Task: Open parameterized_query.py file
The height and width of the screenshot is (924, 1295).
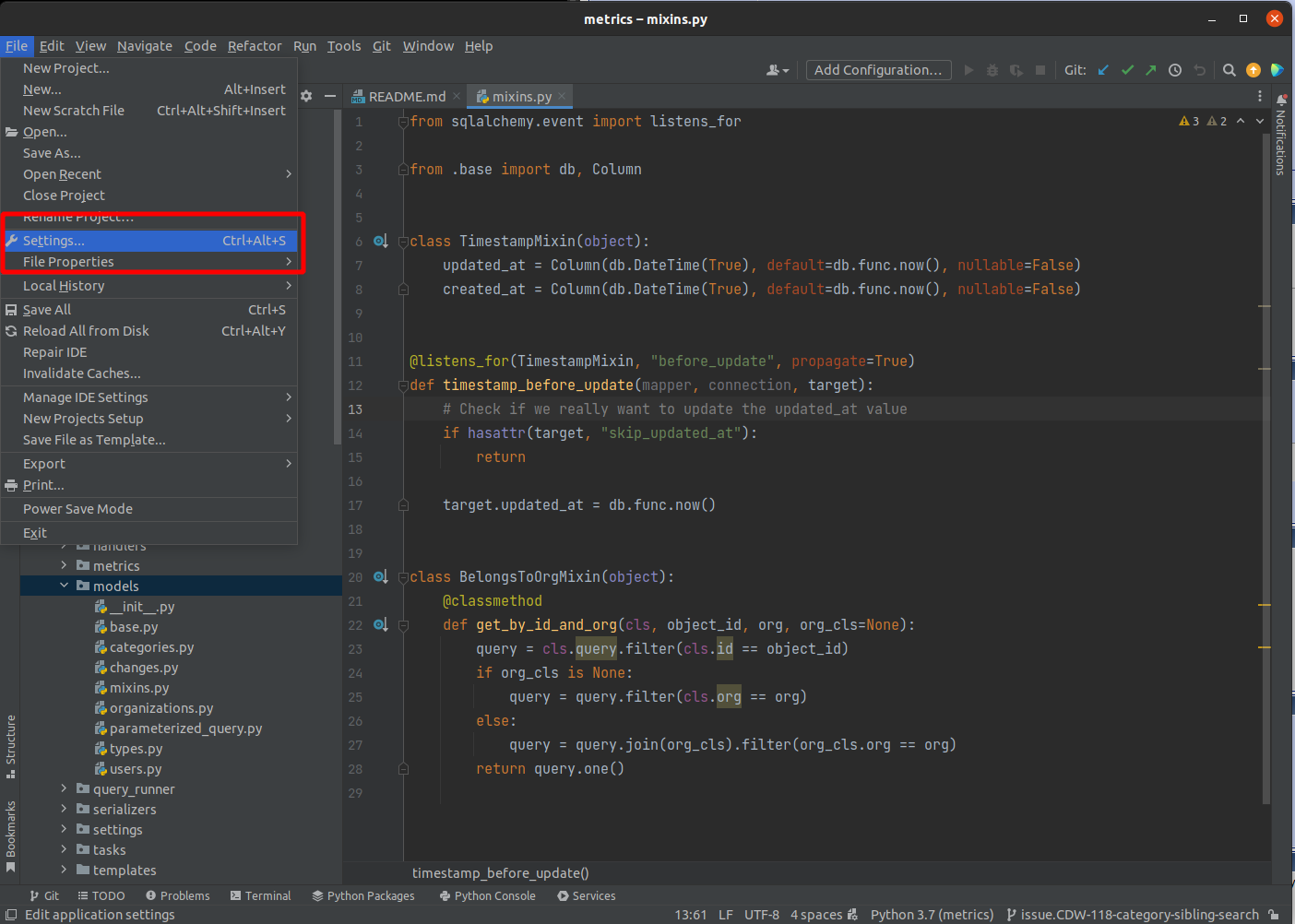Action: click(x=185, y=729)
